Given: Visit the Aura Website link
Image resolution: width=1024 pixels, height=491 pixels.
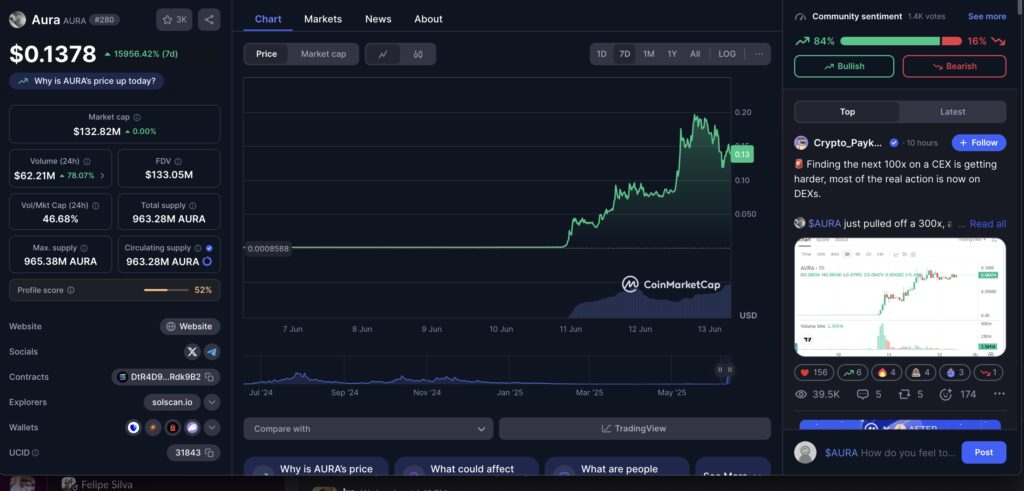Looking at the screenshot, I should tap(189, 326).
